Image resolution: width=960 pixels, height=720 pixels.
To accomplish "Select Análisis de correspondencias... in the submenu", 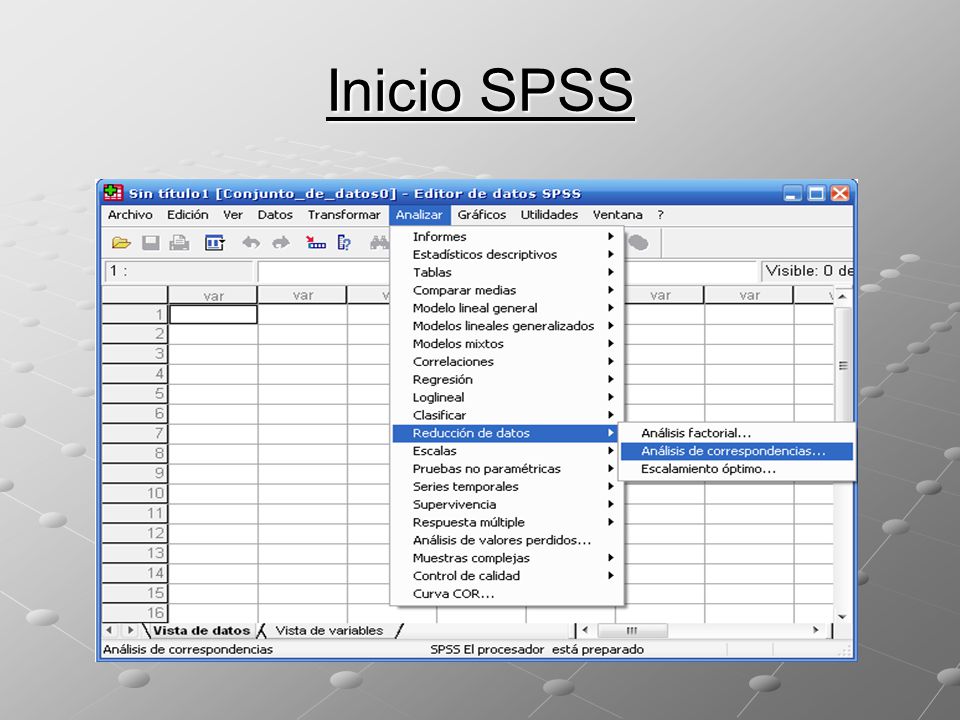I will click(737, 451).
